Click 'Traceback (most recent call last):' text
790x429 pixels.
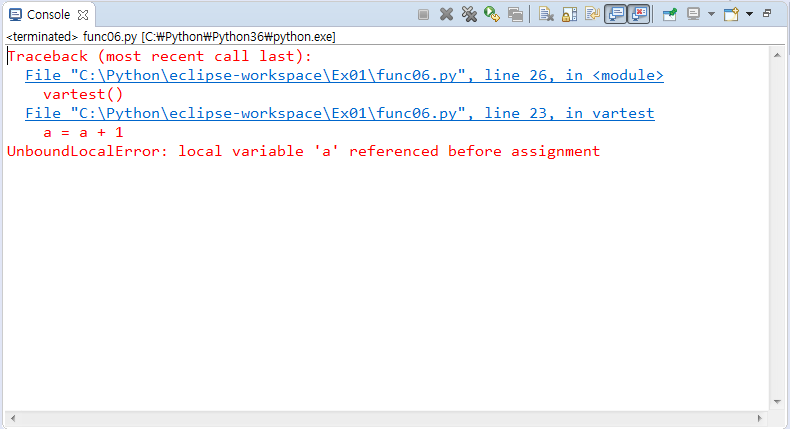click(x=160, y=56)
